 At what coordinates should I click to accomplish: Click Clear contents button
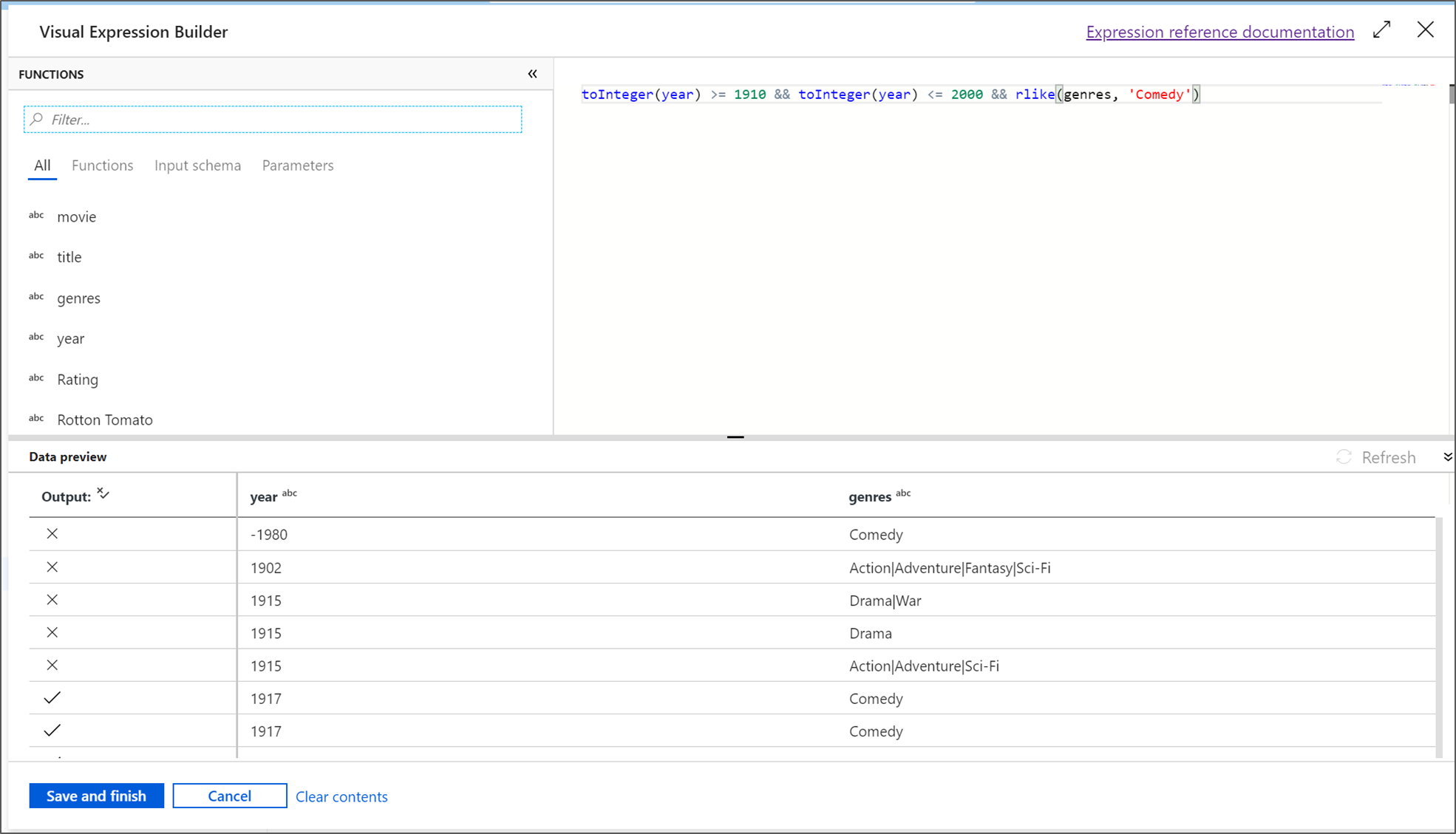coord(342,796)
